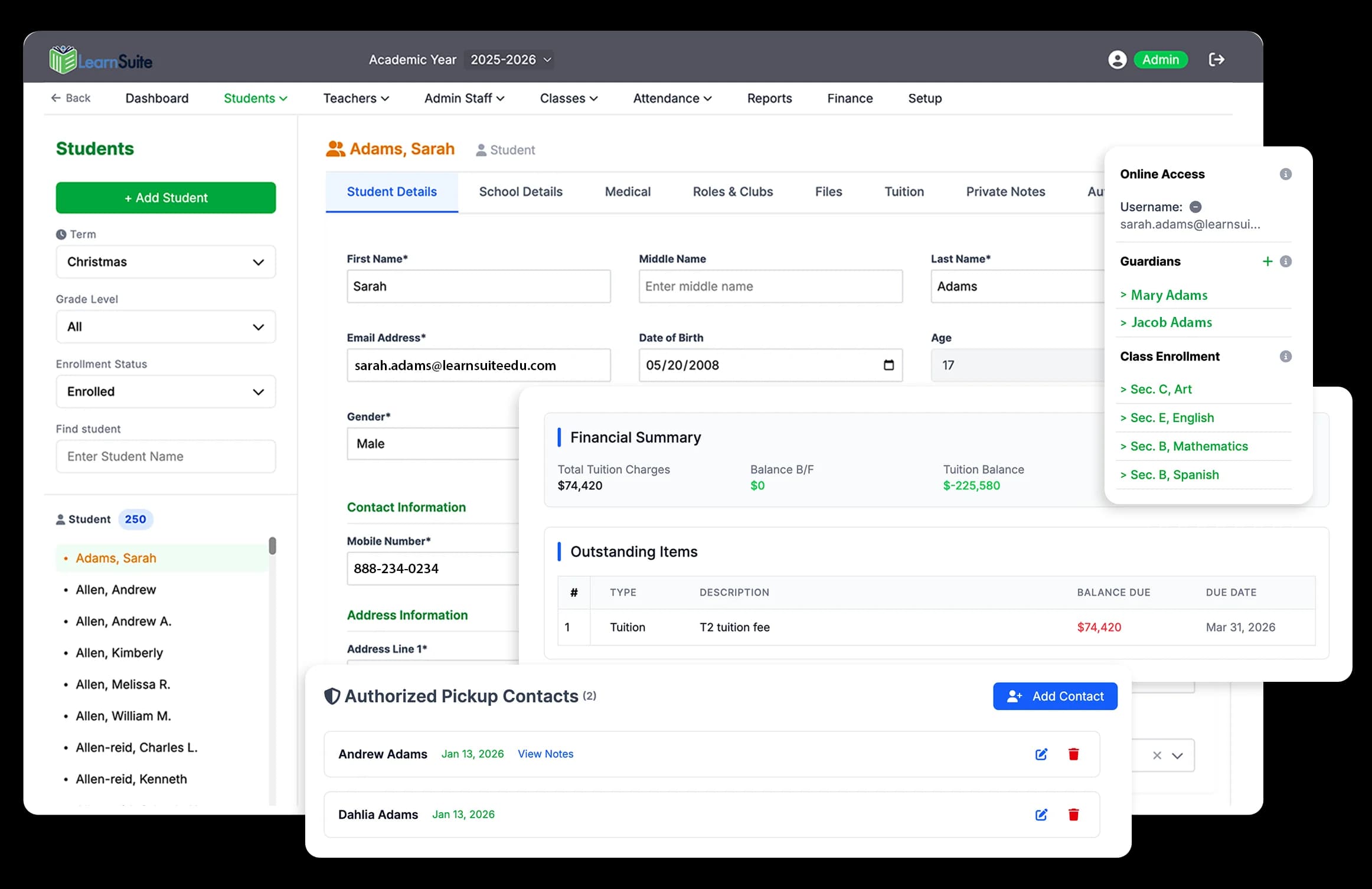The image size is (1372, 889).
Task: Open the Gender dropdown showing Male
Action: pyautogui.click(x=433, y=444)
